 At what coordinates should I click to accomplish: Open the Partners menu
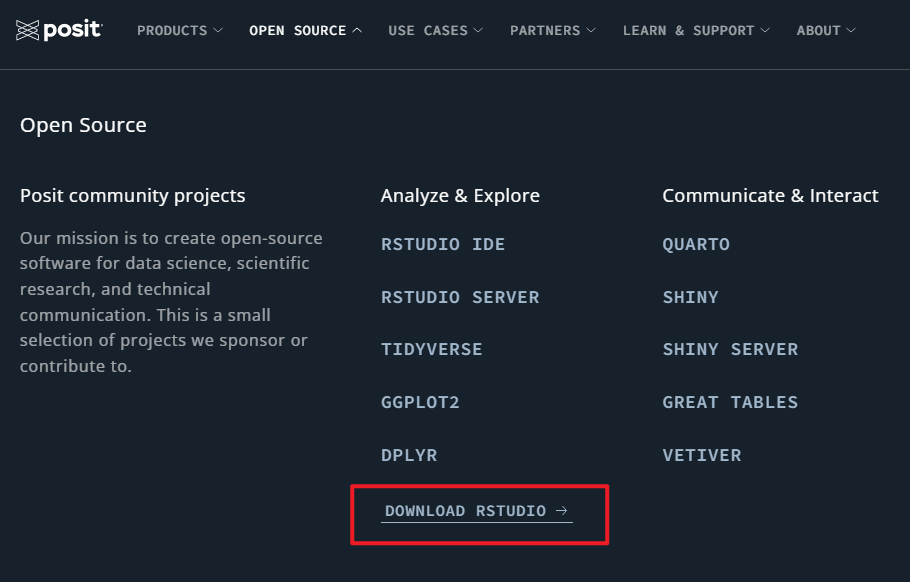[552, 31]
